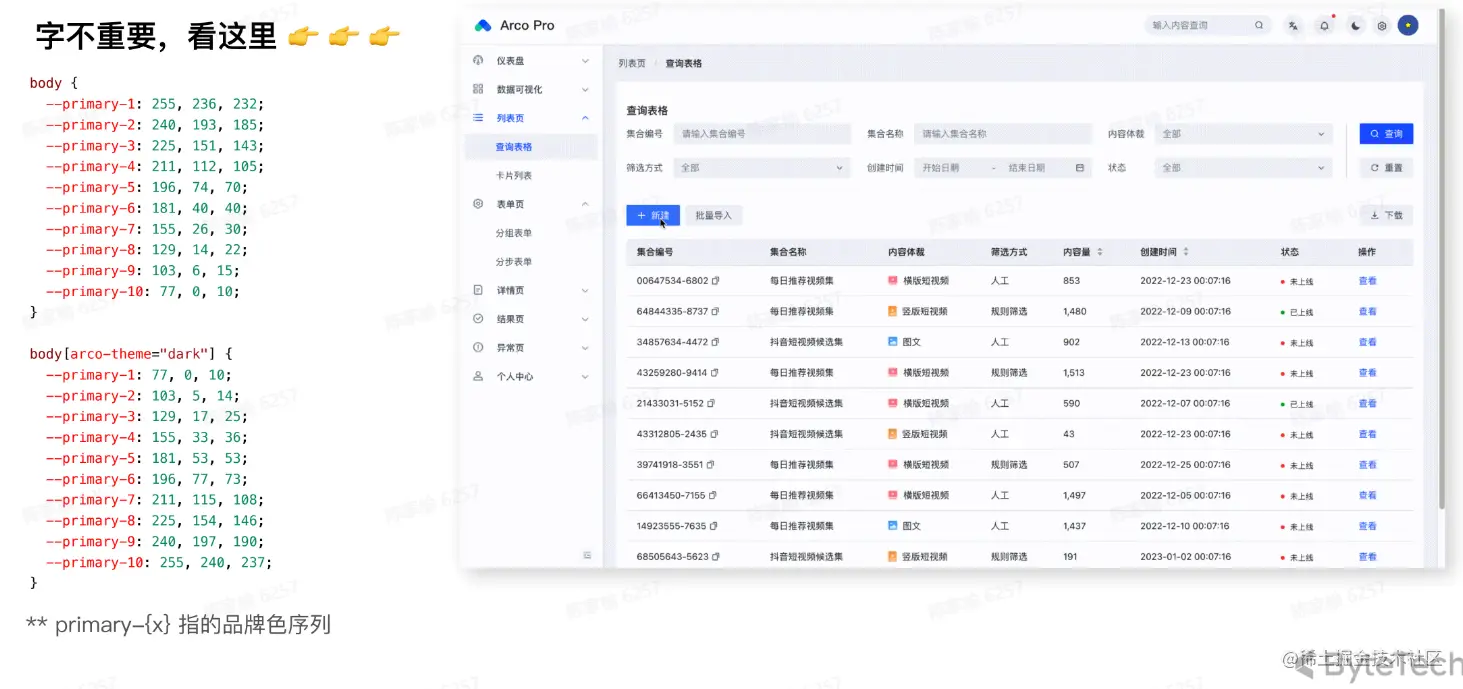The width and height of the screenshot is (1463, 689).
Task: Expand the 结果页 menu chevron
Action: coord(585,320)
